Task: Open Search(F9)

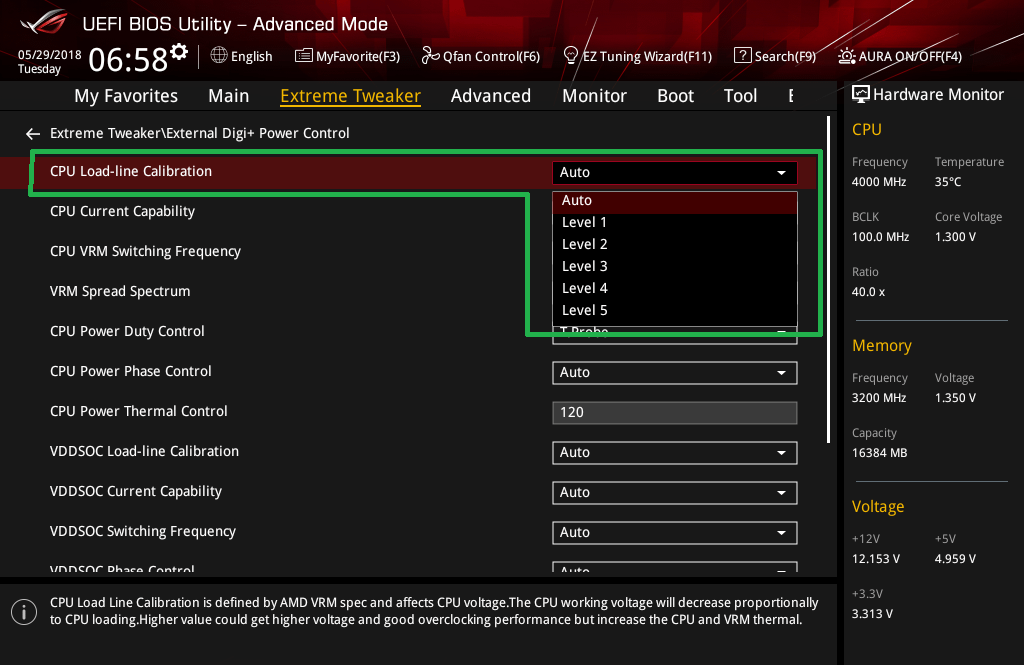Action: click(775, 56)
